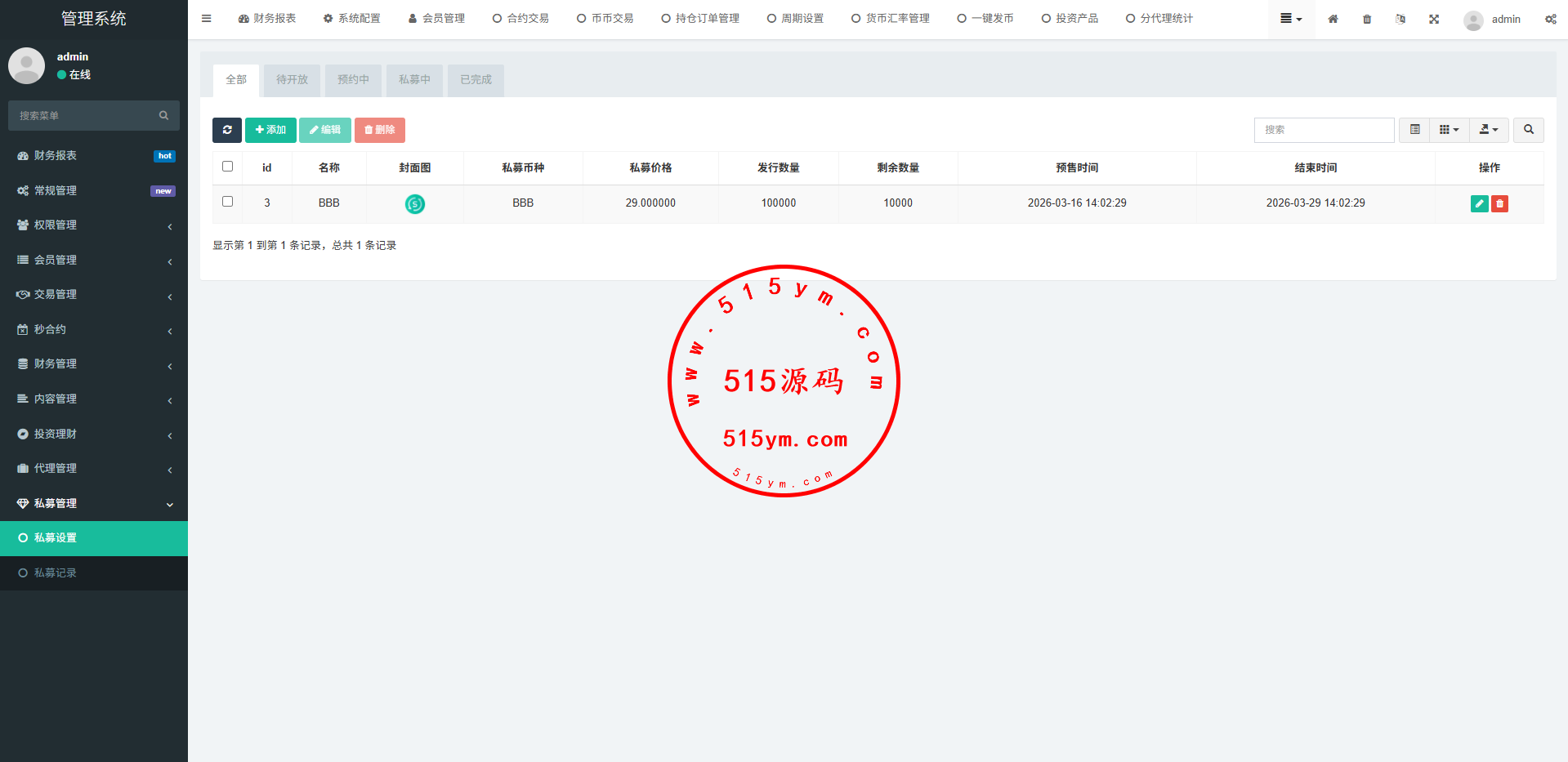Click the hamburger sidebar toggle icon
This screenshot has height=762, width=1568.
(207, 19)
